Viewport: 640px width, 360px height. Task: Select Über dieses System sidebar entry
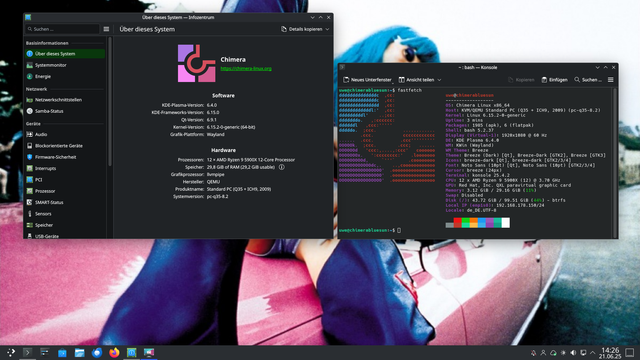[x=65, y=53]
